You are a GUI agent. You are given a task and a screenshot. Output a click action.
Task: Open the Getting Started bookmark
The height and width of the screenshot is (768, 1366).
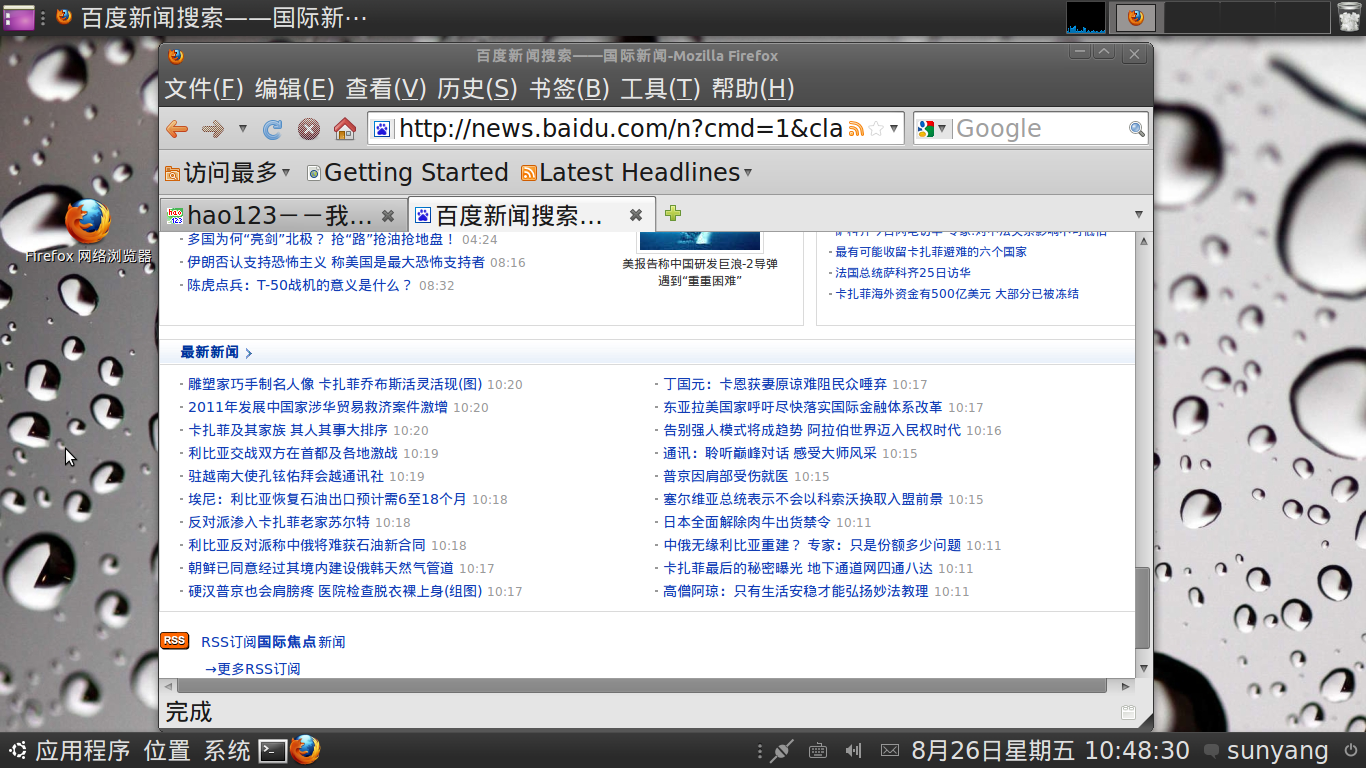click(407, 173)
